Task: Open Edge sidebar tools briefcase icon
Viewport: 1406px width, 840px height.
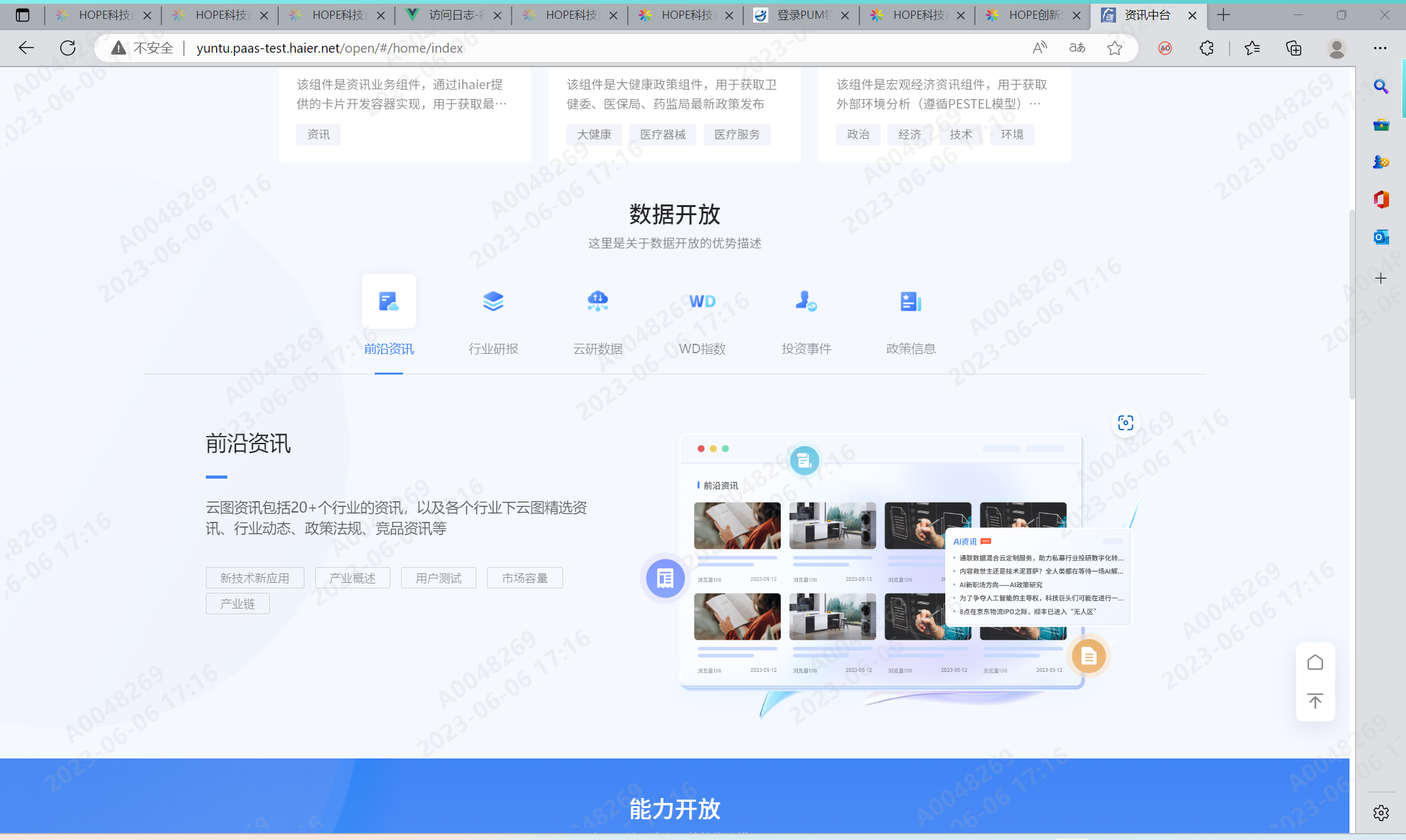Action: tap(1381, 124)
